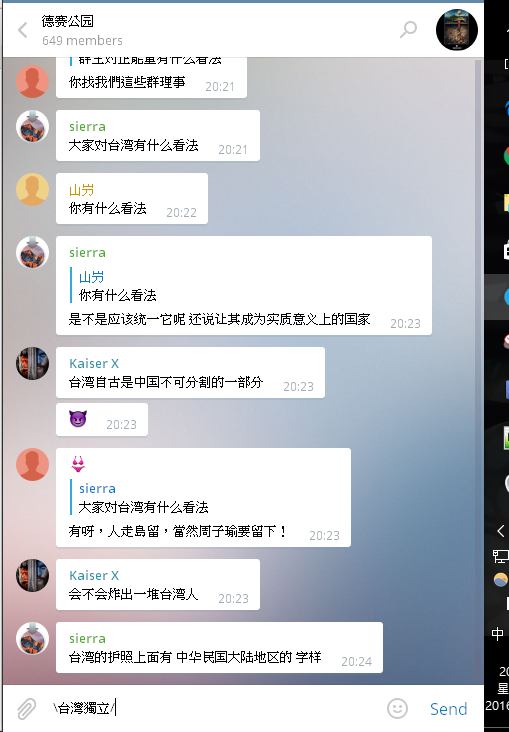Open search in this chat
The image size is (509, 732).
pos(409,29)
